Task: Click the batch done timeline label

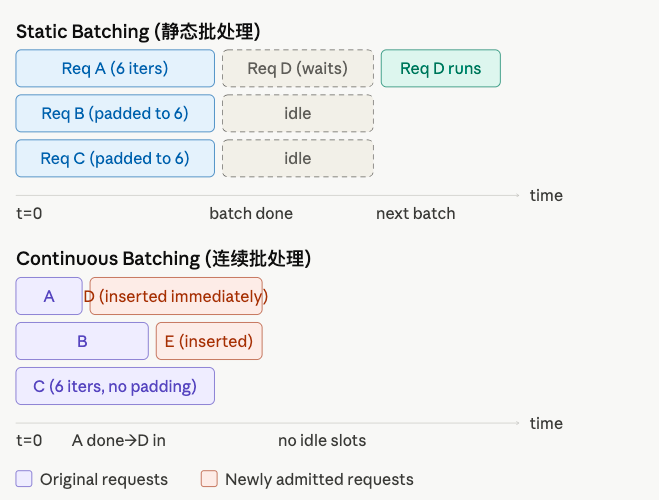Action: (251, 214)
